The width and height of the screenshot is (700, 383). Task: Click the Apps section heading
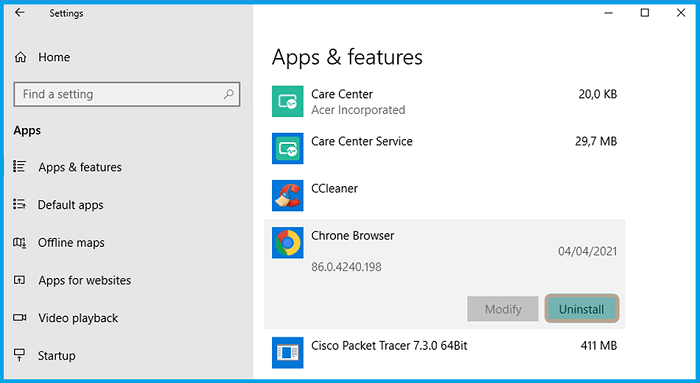[x=27, y=131]
